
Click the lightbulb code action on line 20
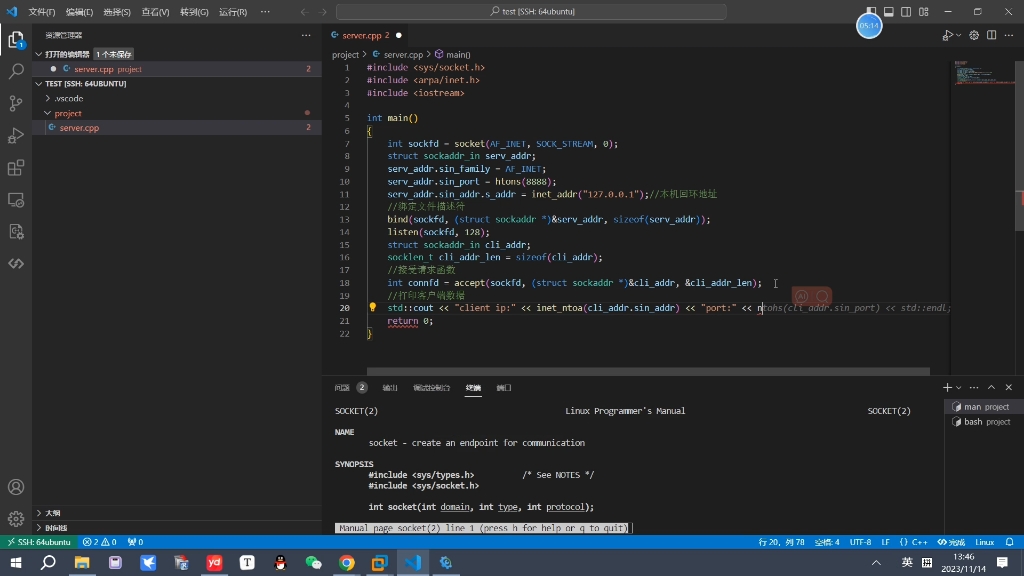tap(373, 307)
